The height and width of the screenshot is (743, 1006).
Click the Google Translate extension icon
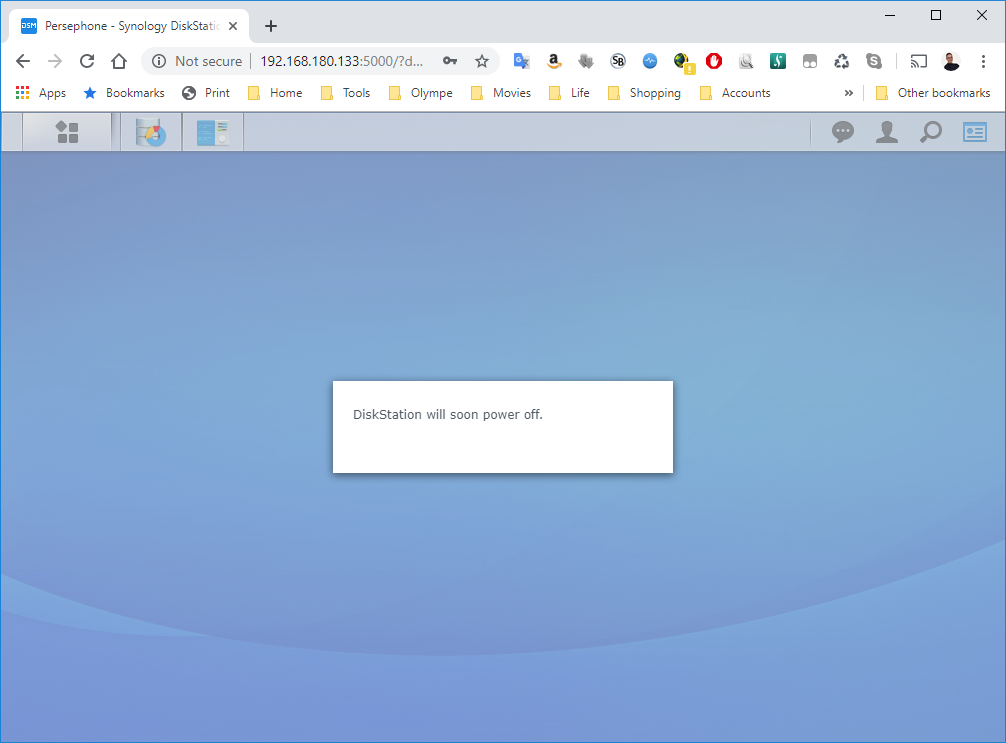tap(522, 61)
